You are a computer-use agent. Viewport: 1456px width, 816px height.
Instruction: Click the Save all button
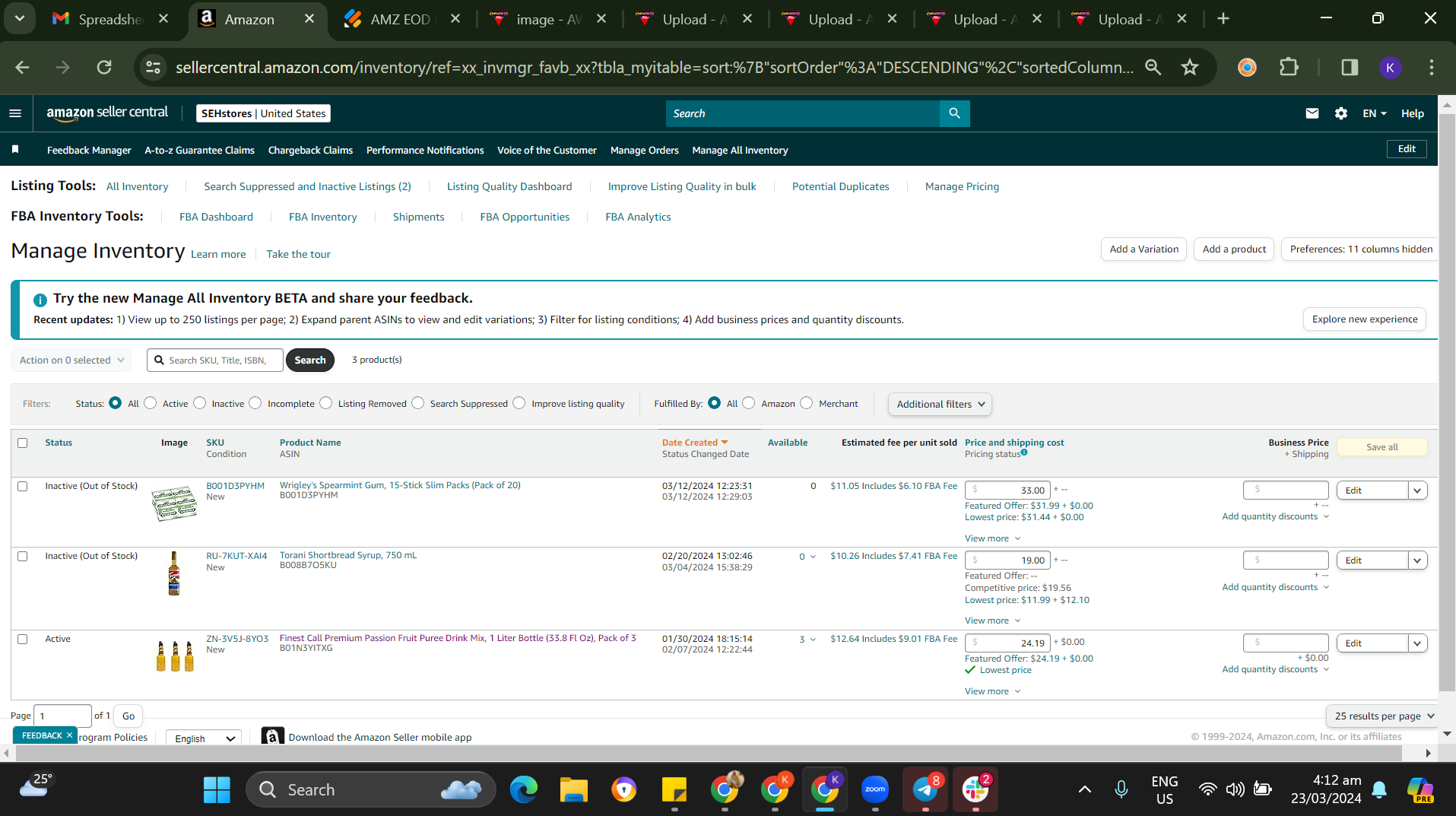(x=1381, y=447)
